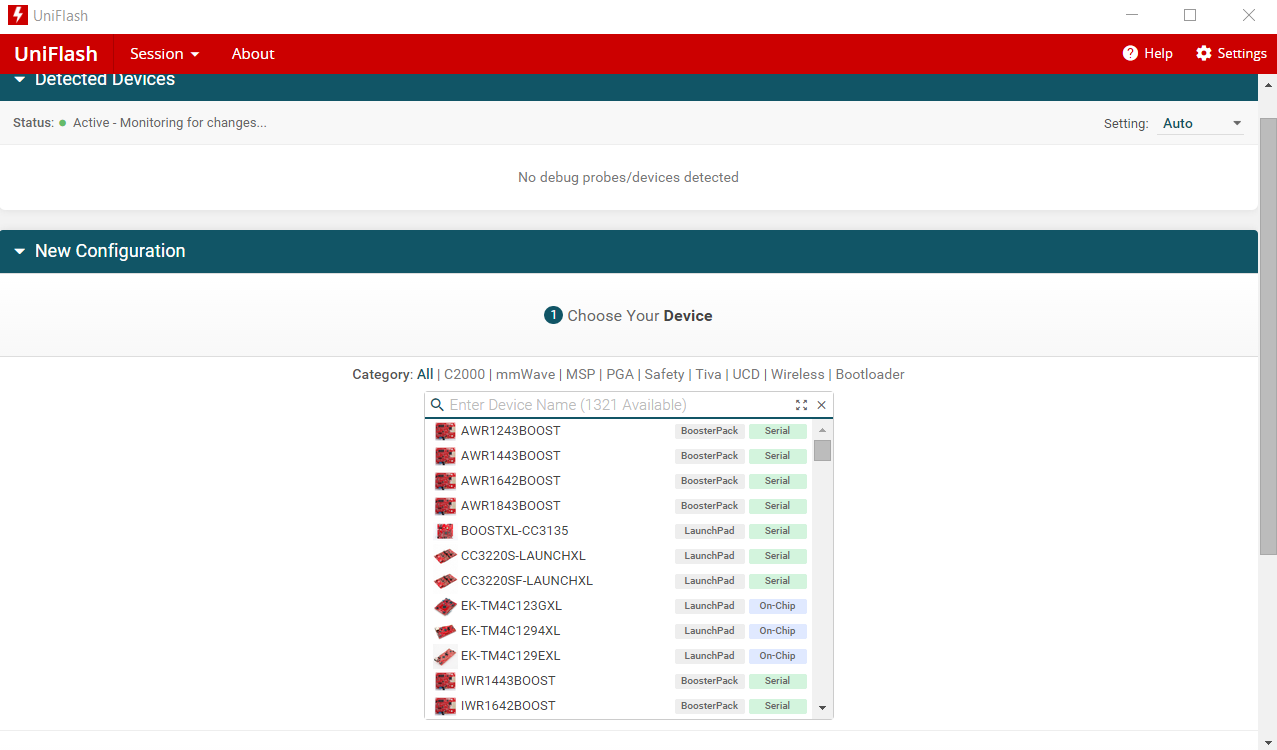
Task: Collapse the New Configuration section
Action: 19,251
